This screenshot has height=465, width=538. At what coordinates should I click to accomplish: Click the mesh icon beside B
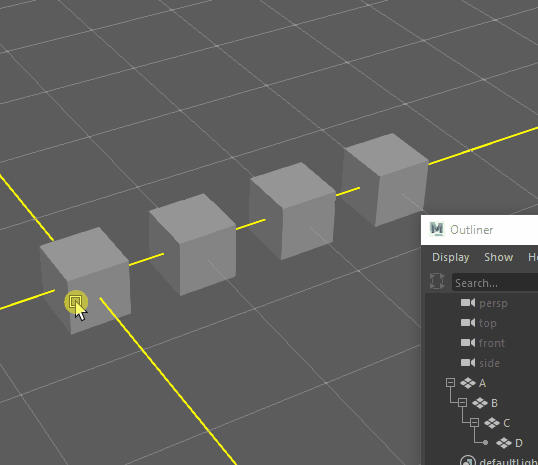(x=480, y=403)
